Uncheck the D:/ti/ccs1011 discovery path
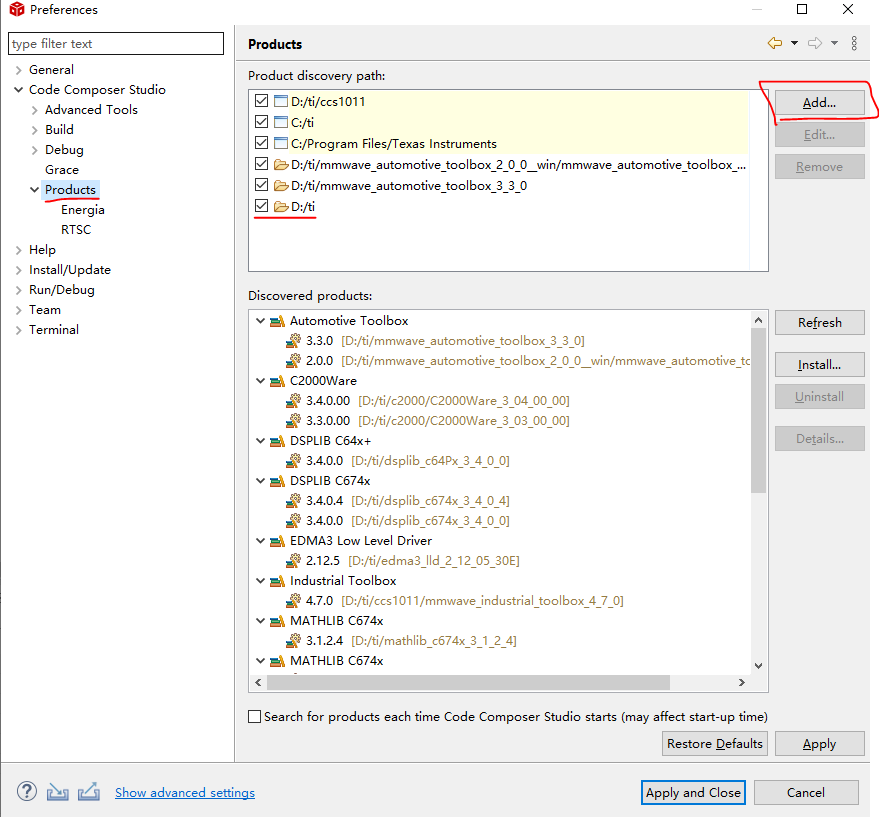This screenshot has width=879, height=817. point(261,100)
